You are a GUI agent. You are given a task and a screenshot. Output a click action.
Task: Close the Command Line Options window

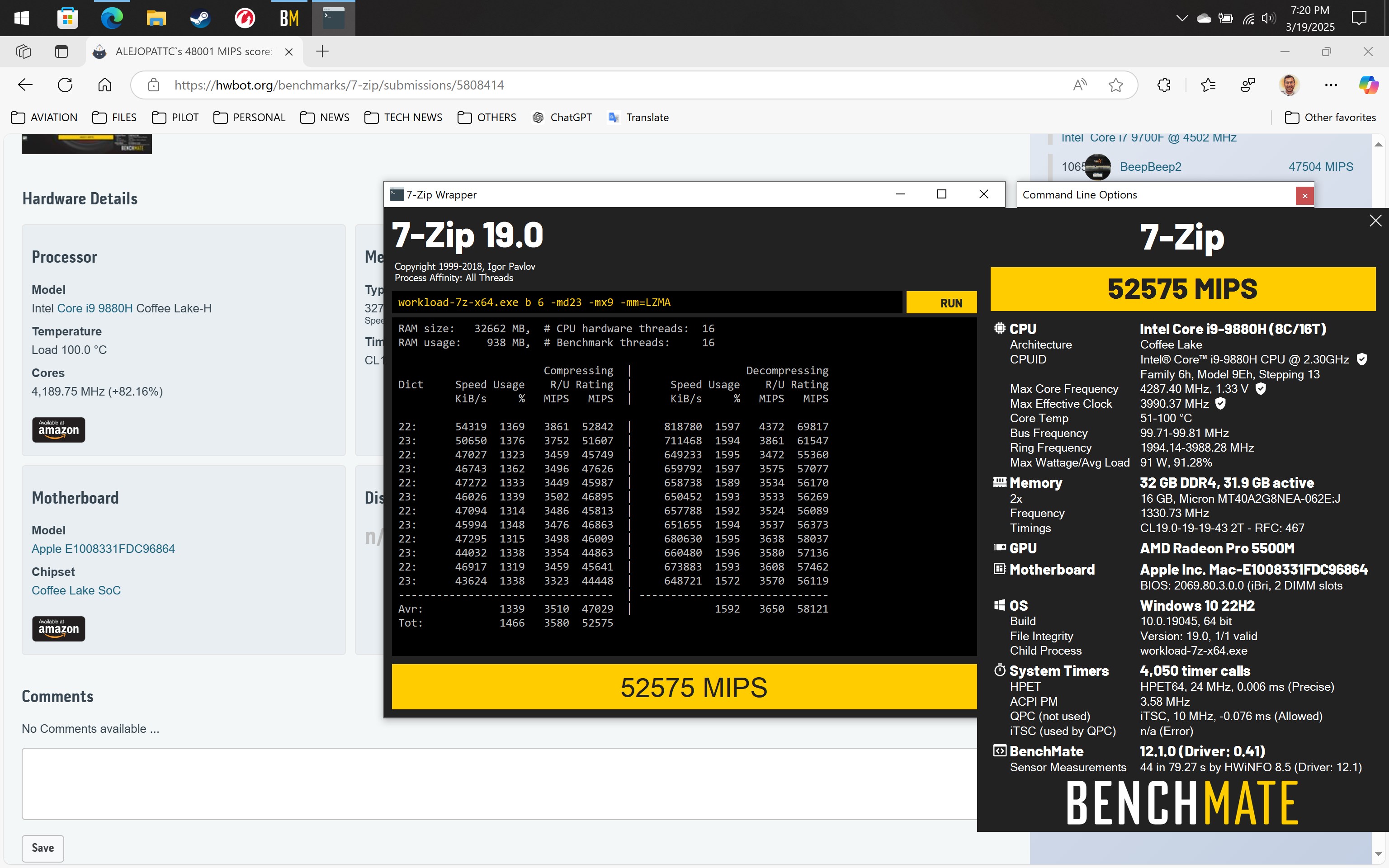click(x=1304, y=196)
